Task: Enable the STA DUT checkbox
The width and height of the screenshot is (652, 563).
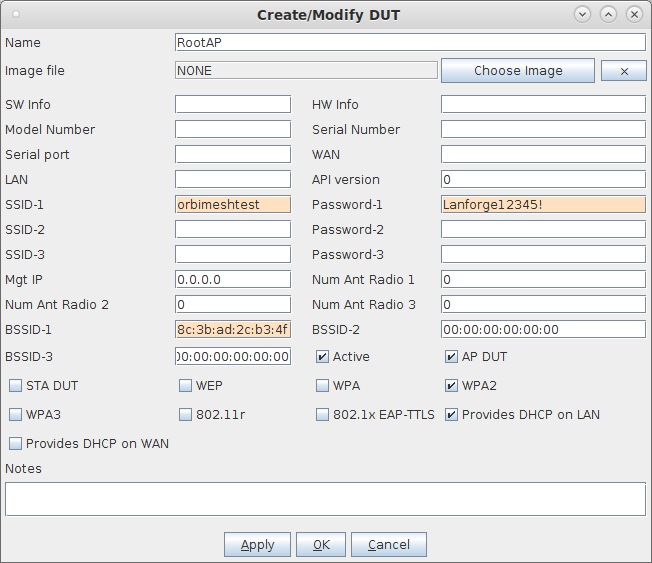Action: (x=16, y=386)
